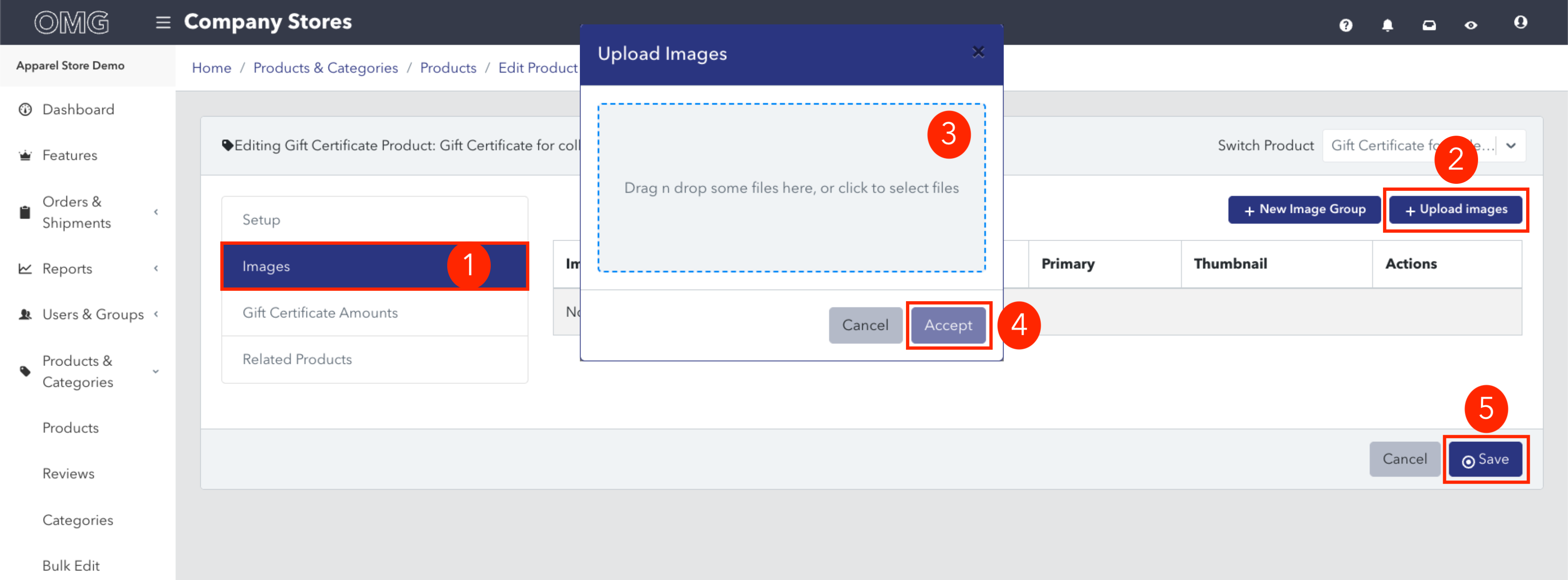Click the Features crown icon

coord(25,155)
